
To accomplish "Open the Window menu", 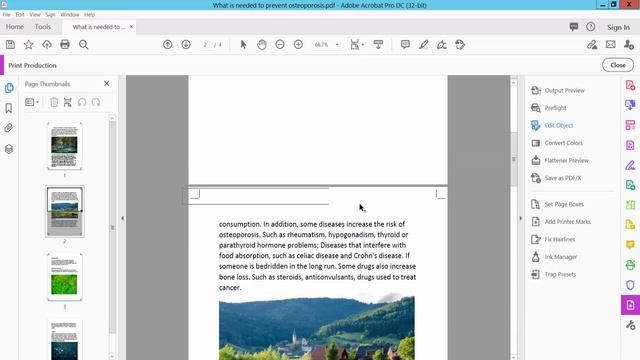I will coord(70,14).
